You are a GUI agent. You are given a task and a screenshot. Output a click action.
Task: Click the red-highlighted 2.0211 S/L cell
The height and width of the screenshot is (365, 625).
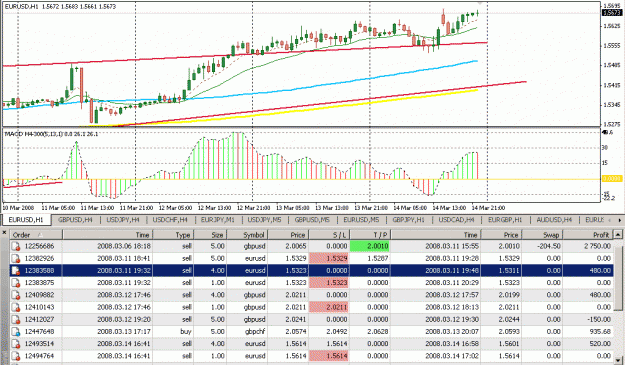pos(329,307)
